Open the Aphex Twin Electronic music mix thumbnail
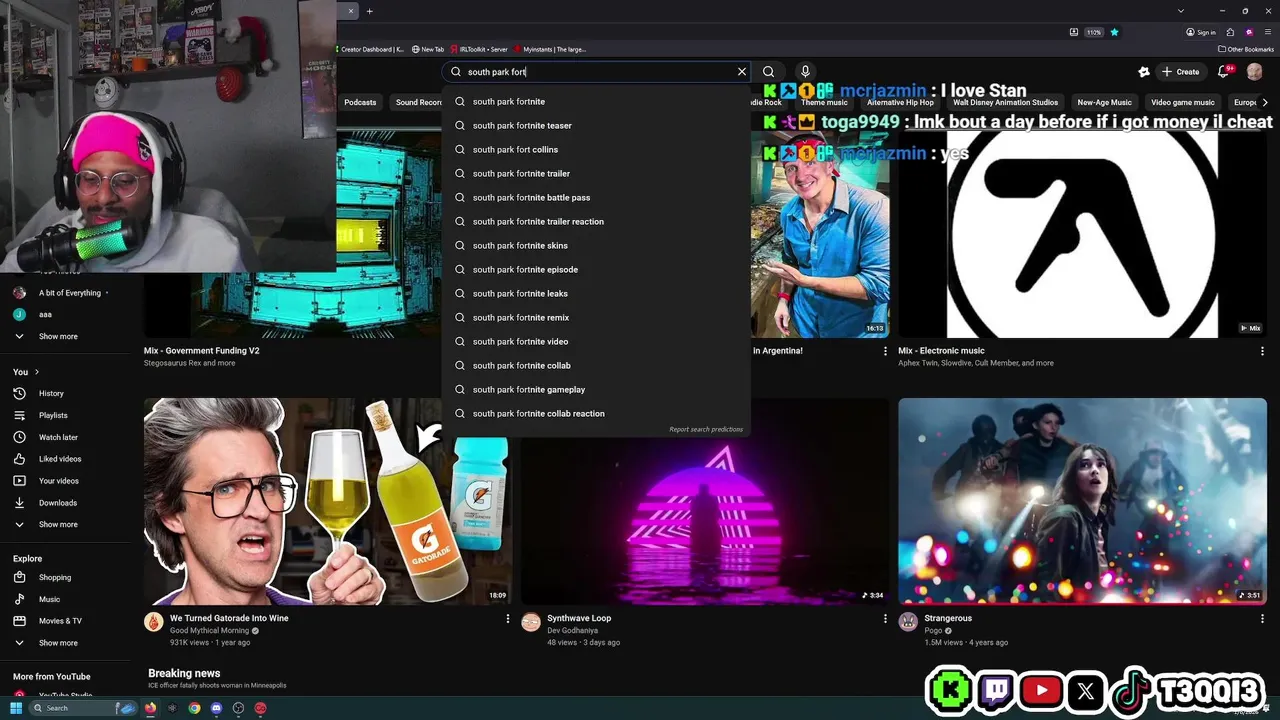Image resolution: width=1280 pixels, height=720 pixels. (x=1082, y=234)
